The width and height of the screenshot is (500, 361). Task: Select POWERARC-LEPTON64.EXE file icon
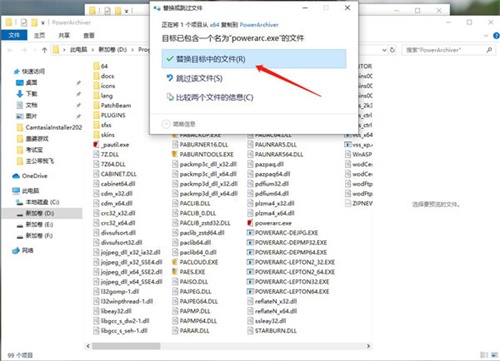click(250, 291)
